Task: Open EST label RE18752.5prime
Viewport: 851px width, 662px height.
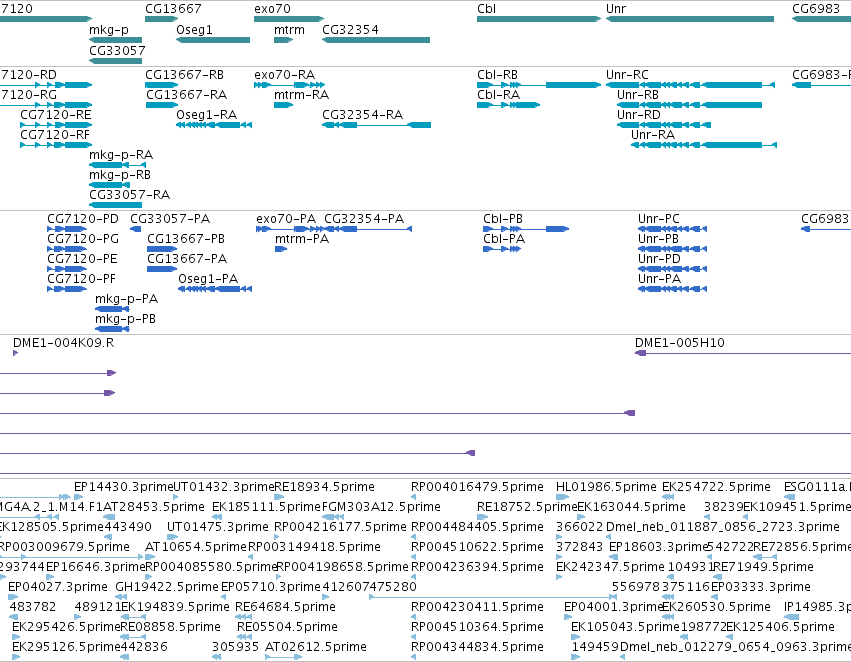Action: point(527,507)
